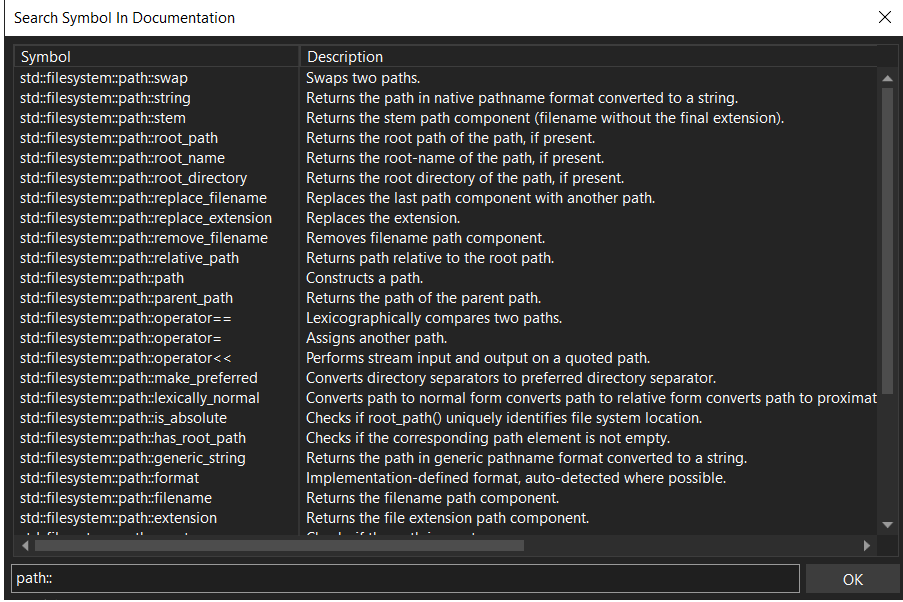This screenshot has width=903, height=602.
Task: Select std::filesystem::path::replace_extension in the list
Action: [x=146, y=218]
